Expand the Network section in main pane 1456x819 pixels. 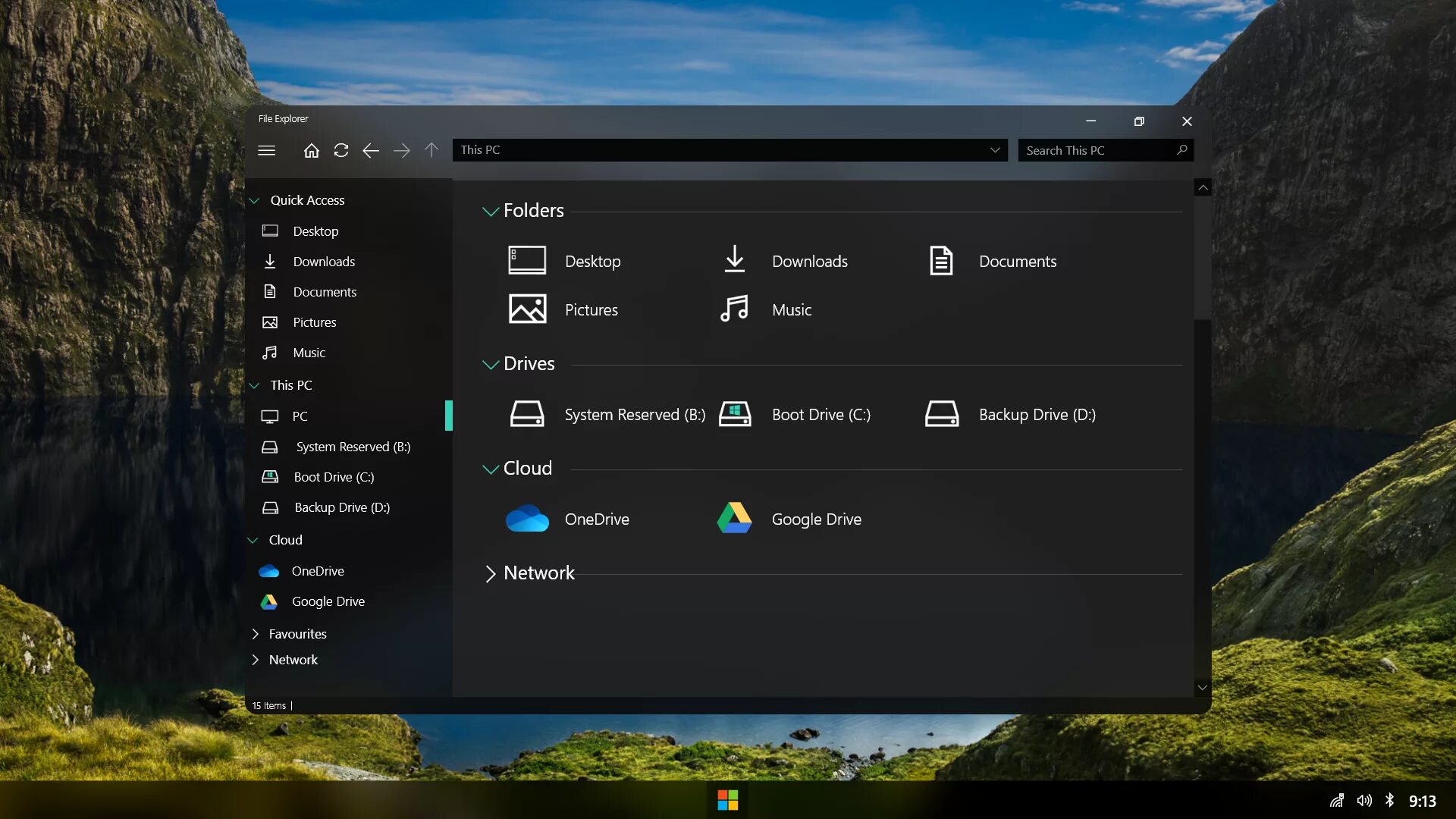click(491, 573)
